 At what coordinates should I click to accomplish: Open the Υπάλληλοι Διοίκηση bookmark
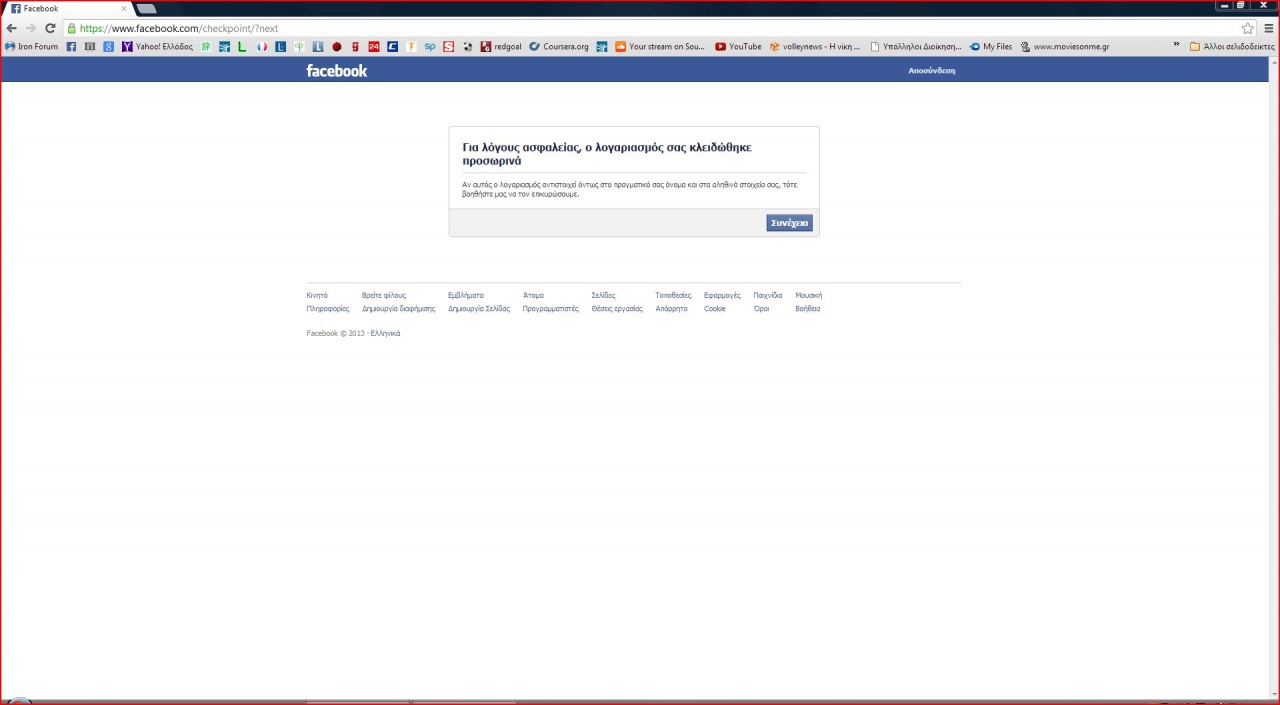(916, 46)
